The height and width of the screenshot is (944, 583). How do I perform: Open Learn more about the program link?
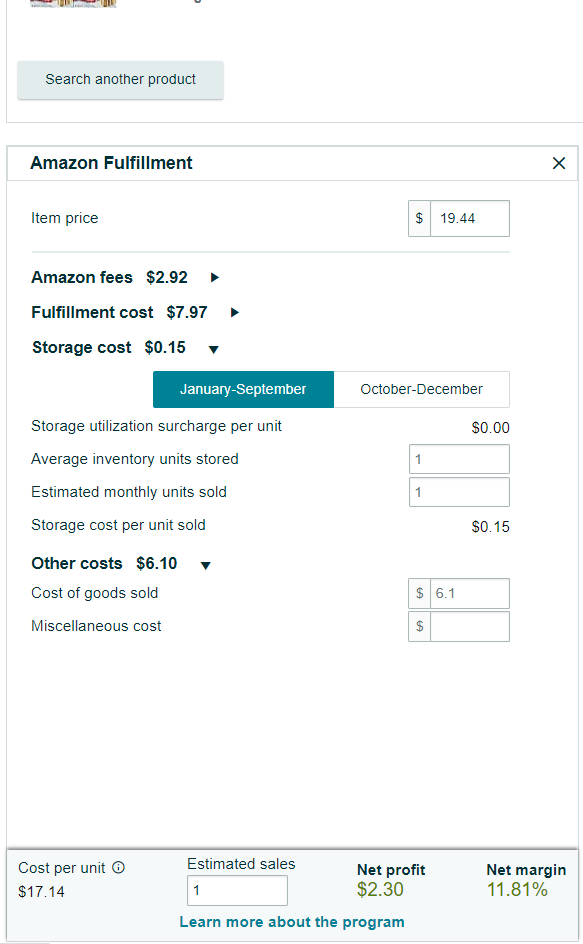click(292, 922)
